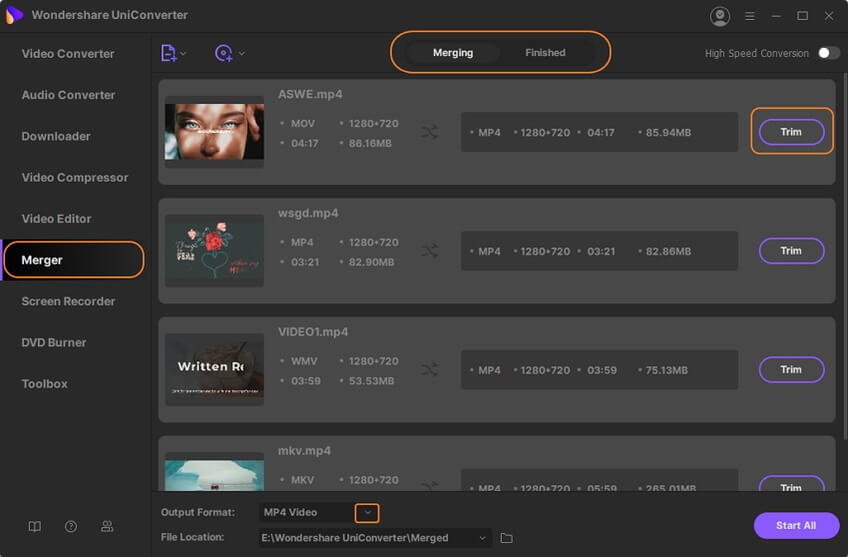This screenshot has width=848, height=557.
Task: Open the hamburger menu icon
Action: [x=750, y=16]
